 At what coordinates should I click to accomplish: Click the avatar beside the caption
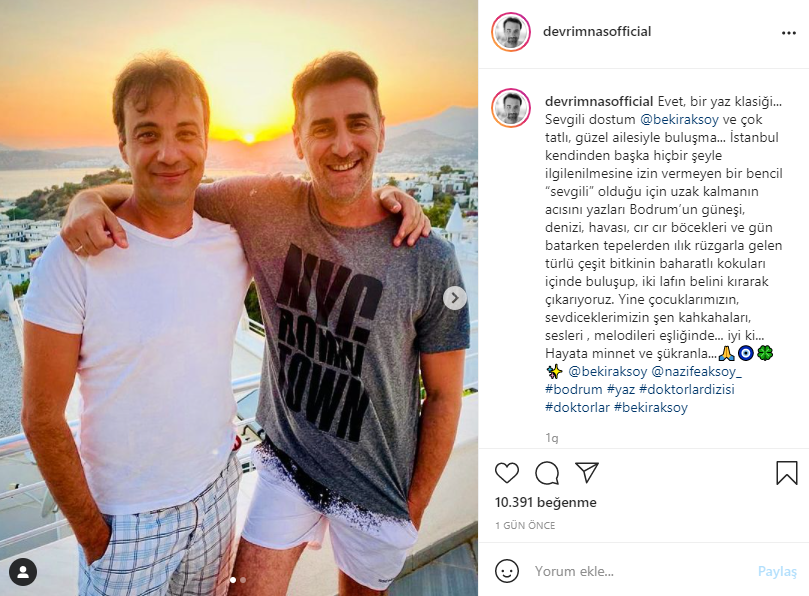[x=511, y=108]
